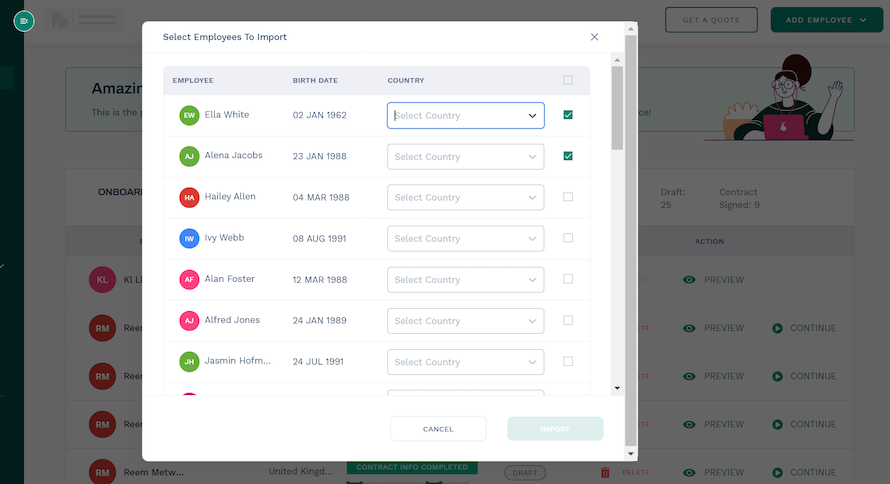
Task: Click Ella White's EW avatar icon
Action: pos(189,115)
